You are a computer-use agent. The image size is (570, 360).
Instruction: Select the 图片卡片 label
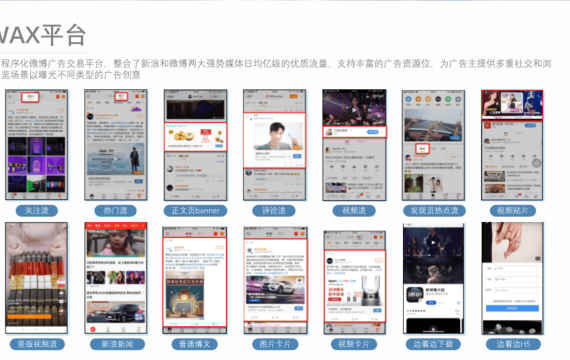[275, 344]
